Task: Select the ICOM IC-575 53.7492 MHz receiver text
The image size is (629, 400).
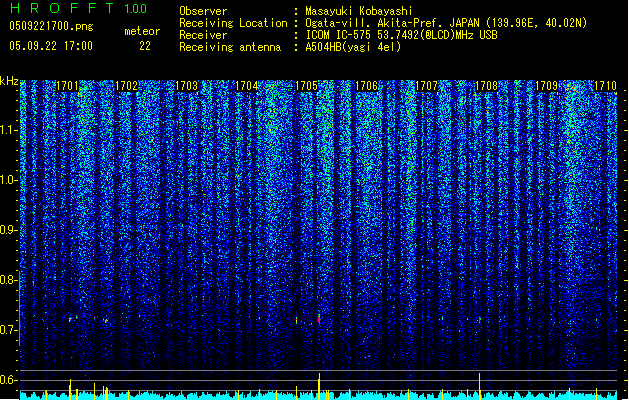Action: (x=401, y=35)
